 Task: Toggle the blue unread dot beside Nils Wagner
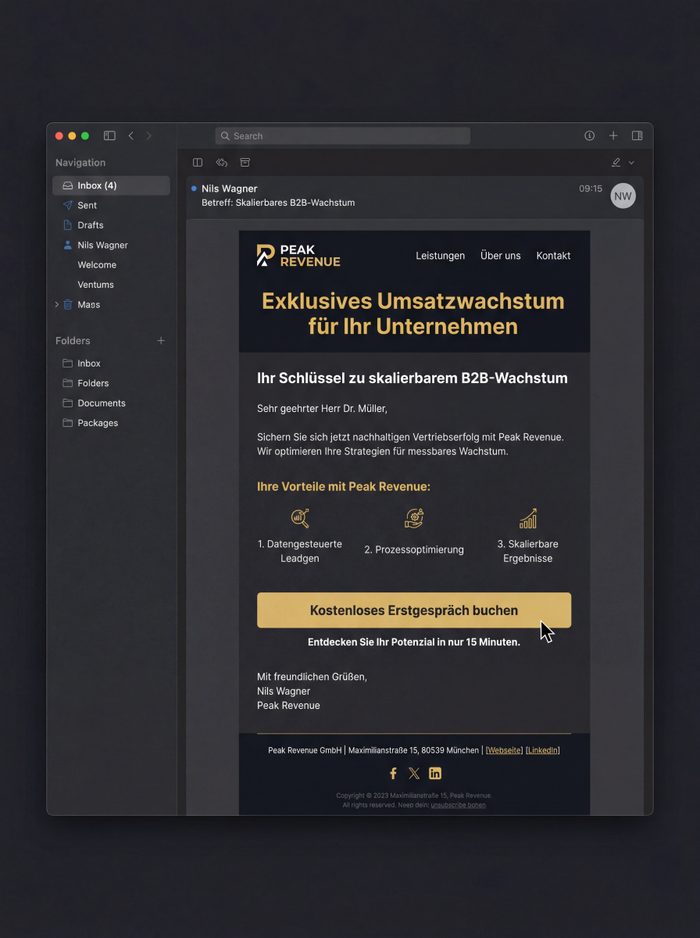[194, 188]
